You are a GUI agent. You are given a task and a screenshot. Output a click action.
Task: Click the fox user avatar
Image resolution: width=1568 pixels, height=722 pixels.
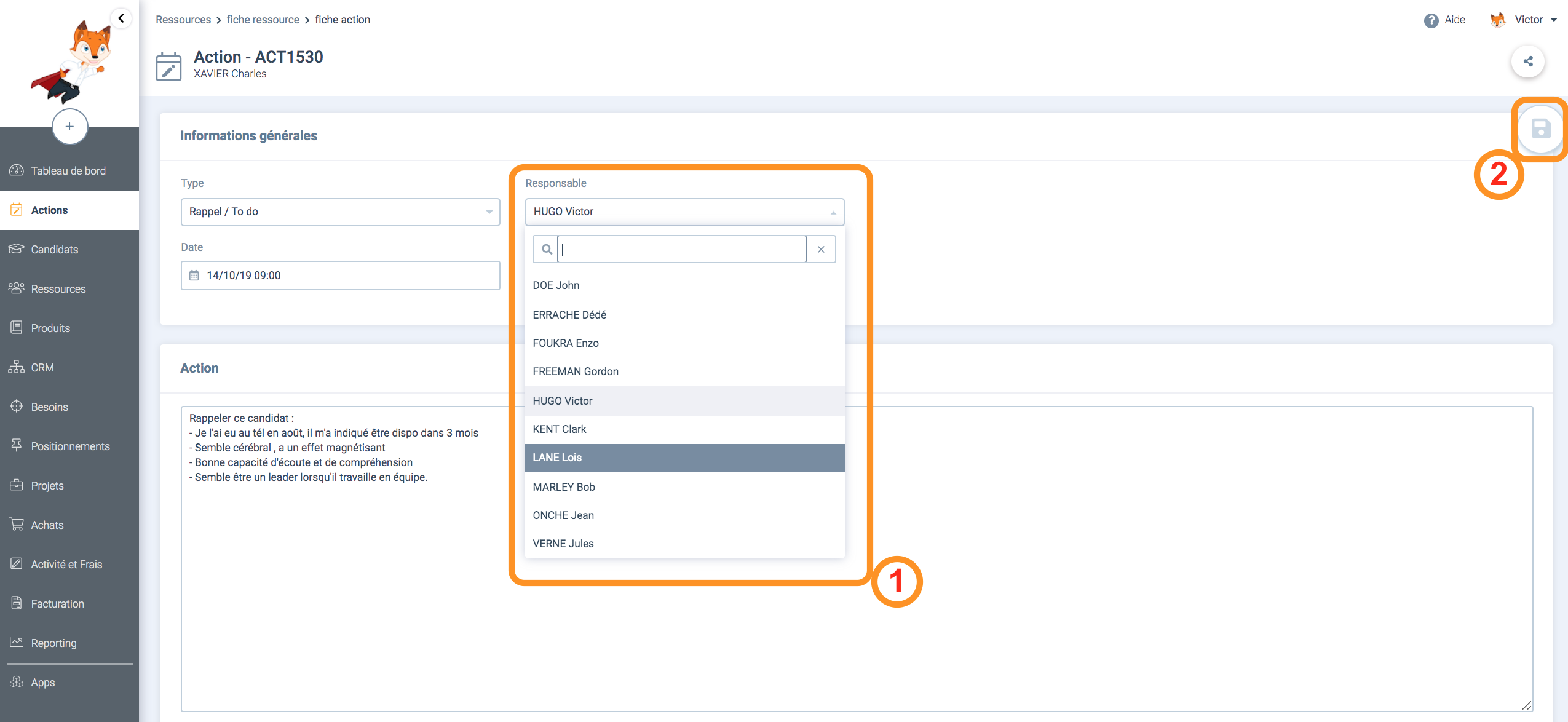tap(1498, 20)
